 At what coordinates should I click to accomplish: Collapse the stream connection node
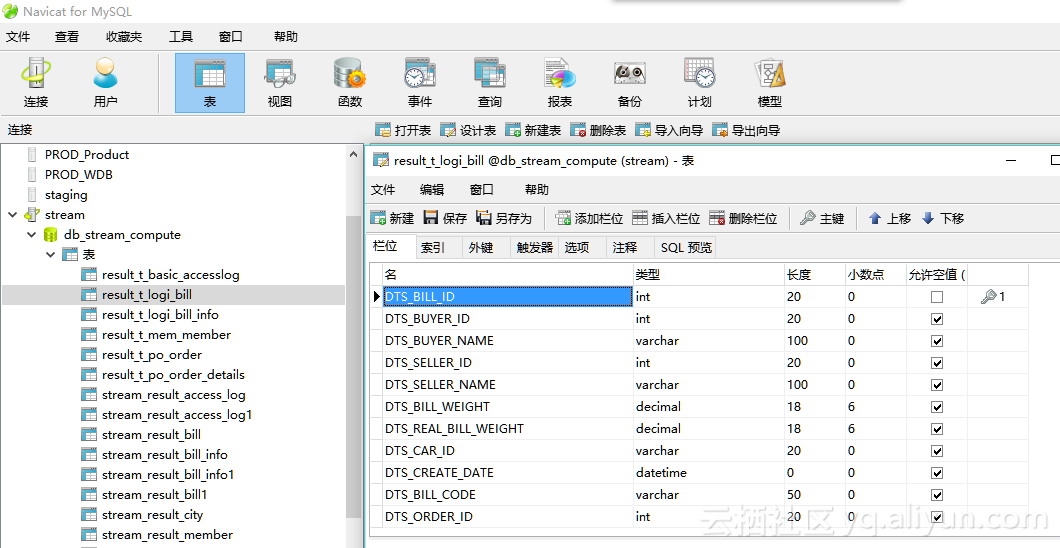click(13, 215)
